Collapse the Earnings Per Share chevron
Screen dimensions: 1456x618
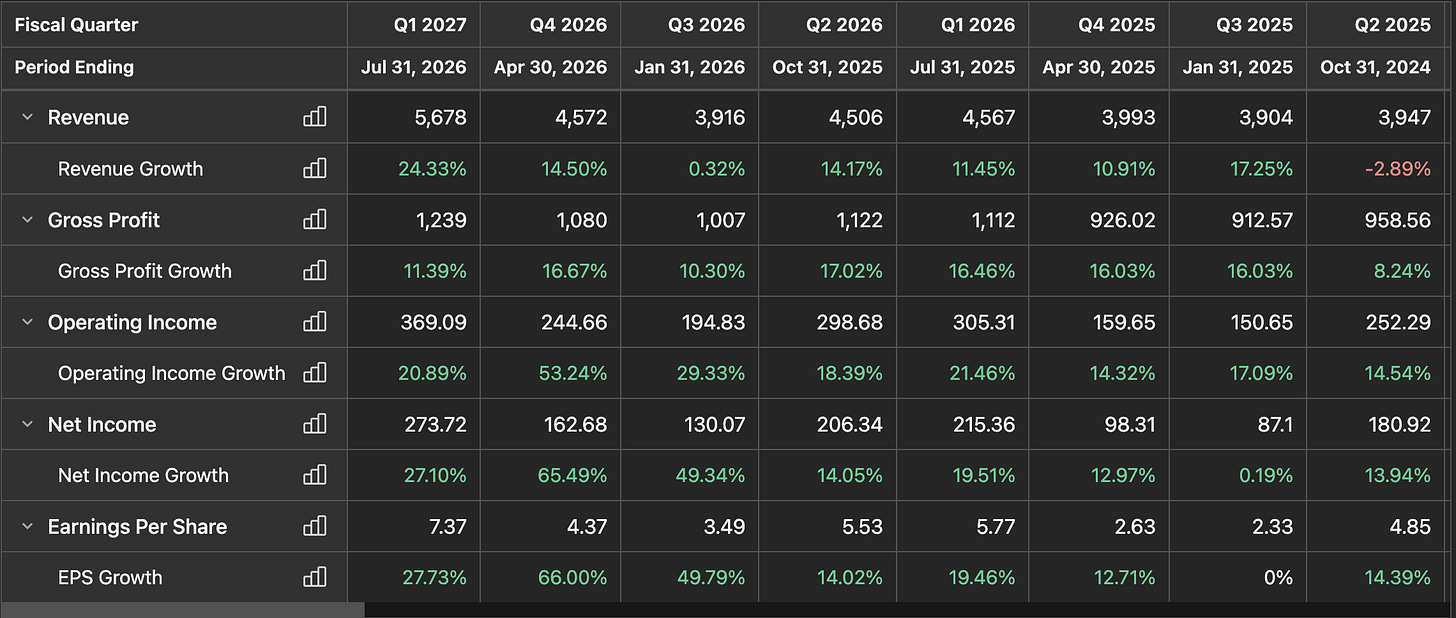[27, 526]
